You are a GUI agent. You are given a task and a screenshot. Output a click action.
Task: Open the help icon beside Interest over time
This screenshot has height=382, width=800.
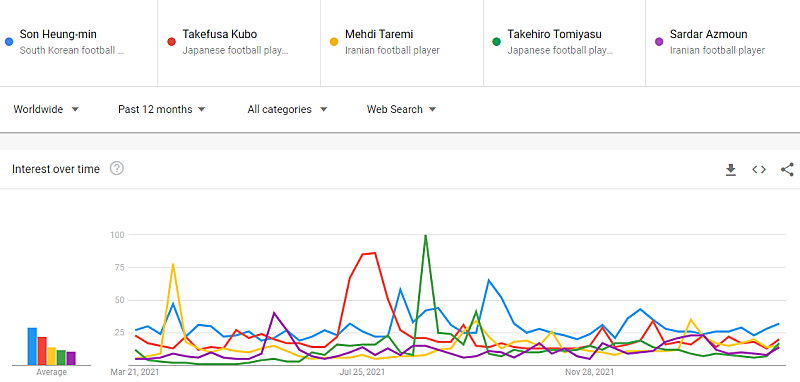117,168
